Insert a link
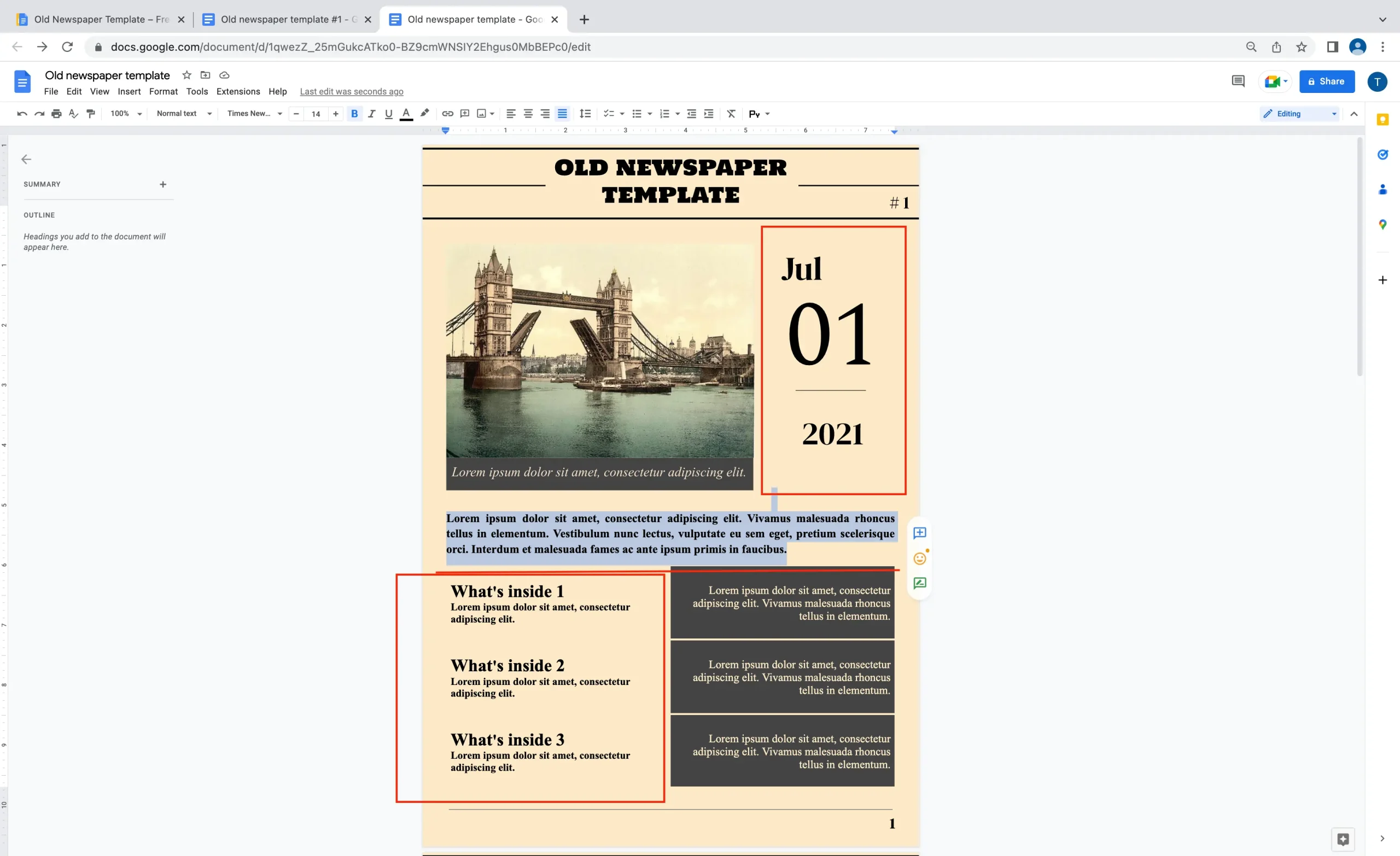 click(447, 114)
